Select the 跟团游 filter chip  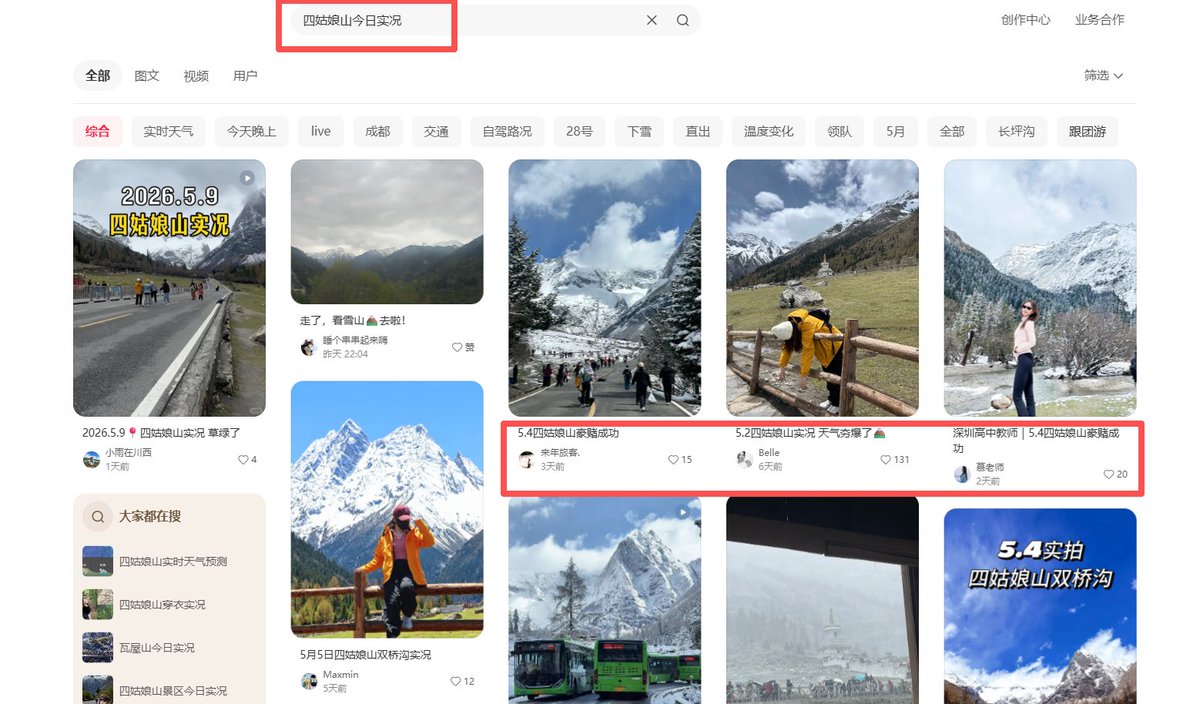(1087, 131)
